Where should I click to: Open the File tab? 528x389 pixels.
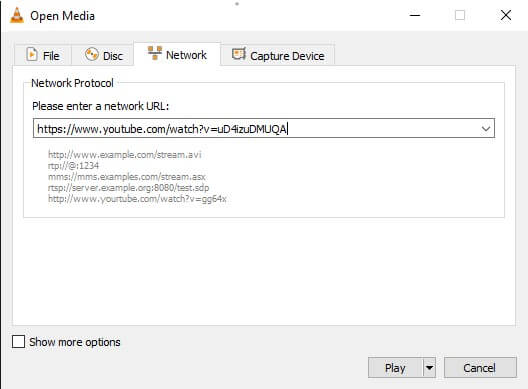click(x=43, y=55)
